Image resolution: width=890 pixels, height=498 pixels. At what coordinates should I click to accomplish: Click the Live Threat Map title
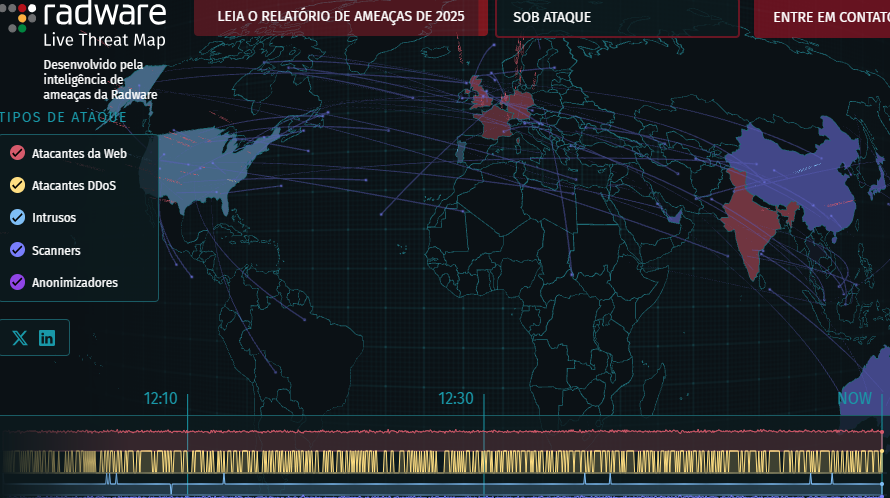[104, 40]
